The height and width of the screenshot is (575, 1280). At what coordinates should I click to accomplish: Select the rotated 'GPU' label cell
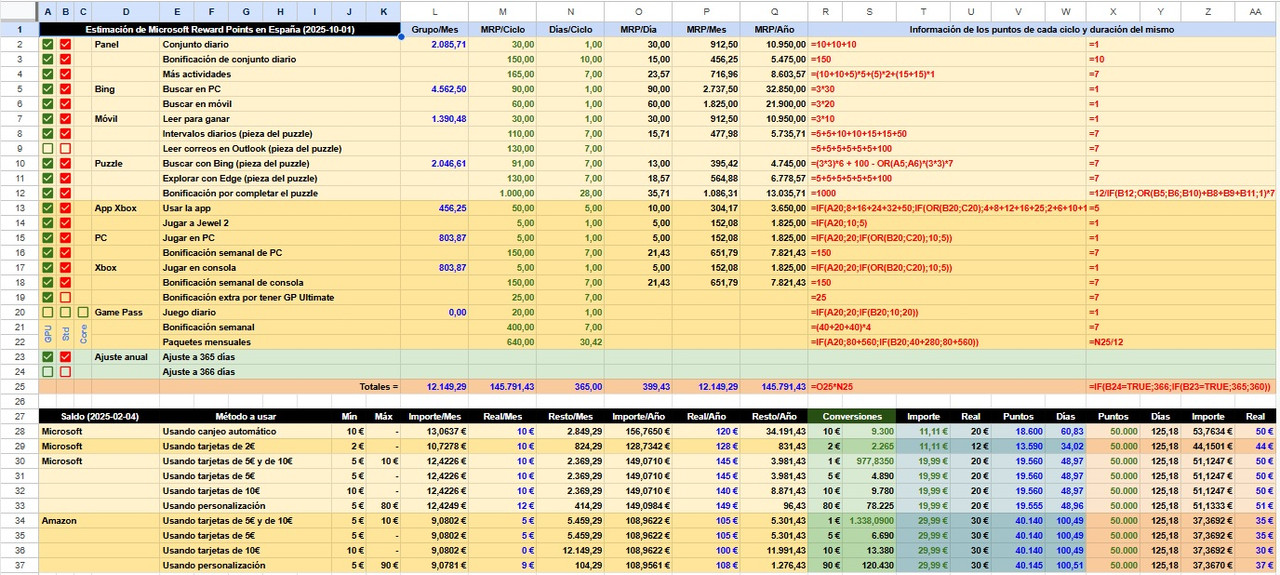pos(47,334)
